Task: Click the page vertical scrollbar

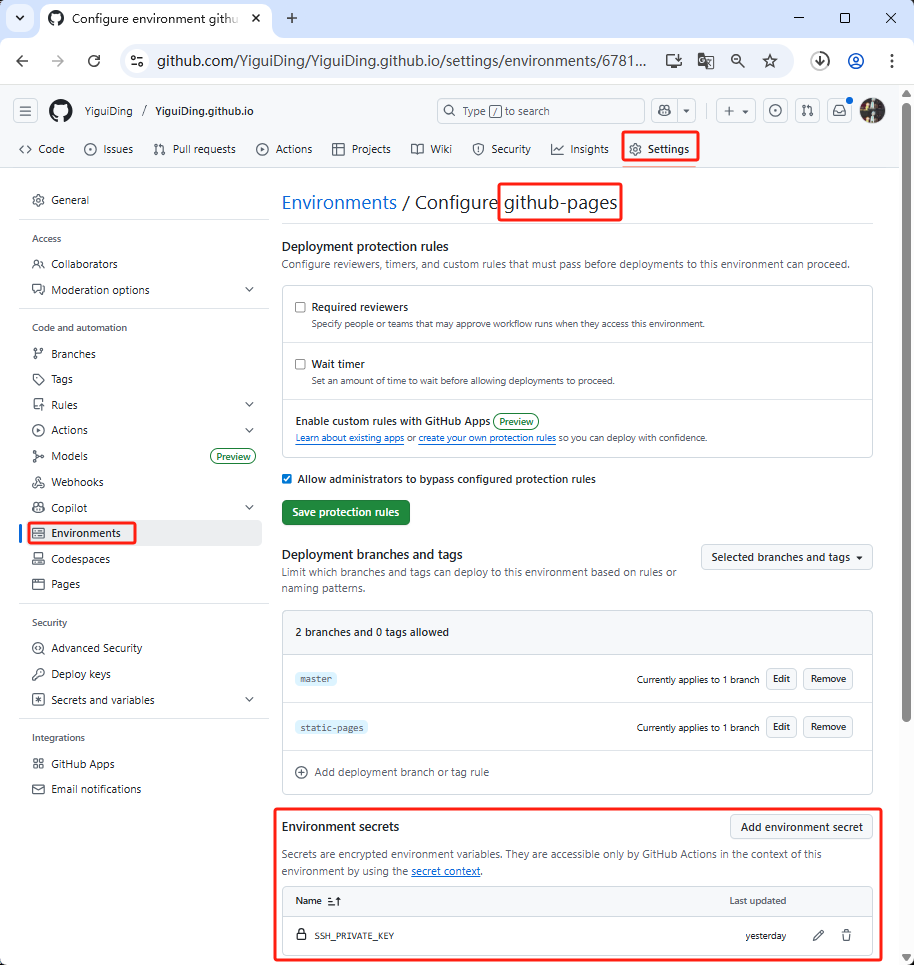Action: 906,400
